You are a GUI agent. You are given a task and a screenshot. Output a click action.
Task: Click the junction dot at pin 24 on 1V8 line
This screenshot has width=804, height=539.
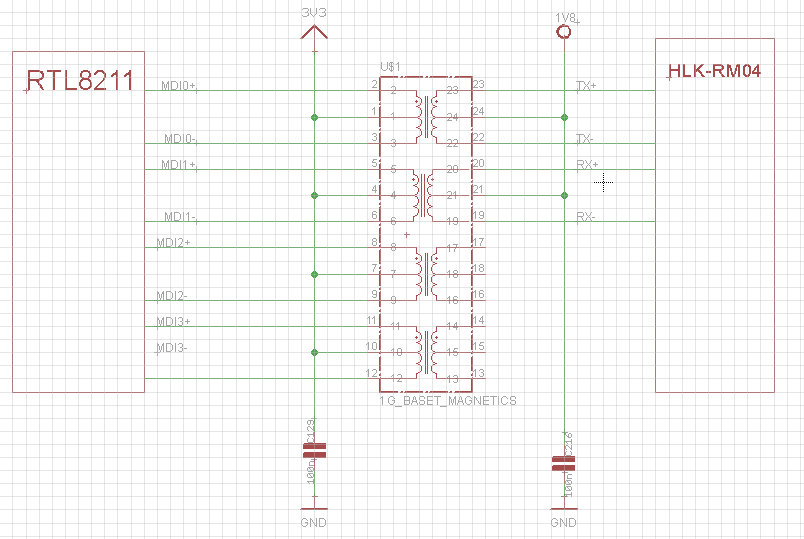563,117
